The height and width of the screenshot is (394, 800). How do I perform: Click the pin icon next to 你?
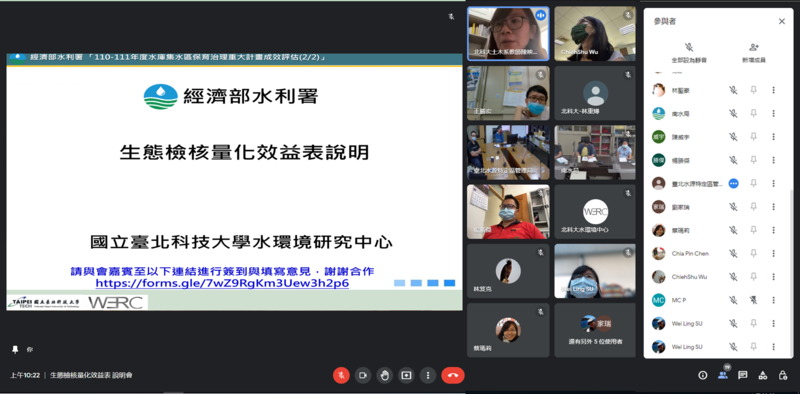click(x=15, y=350)
